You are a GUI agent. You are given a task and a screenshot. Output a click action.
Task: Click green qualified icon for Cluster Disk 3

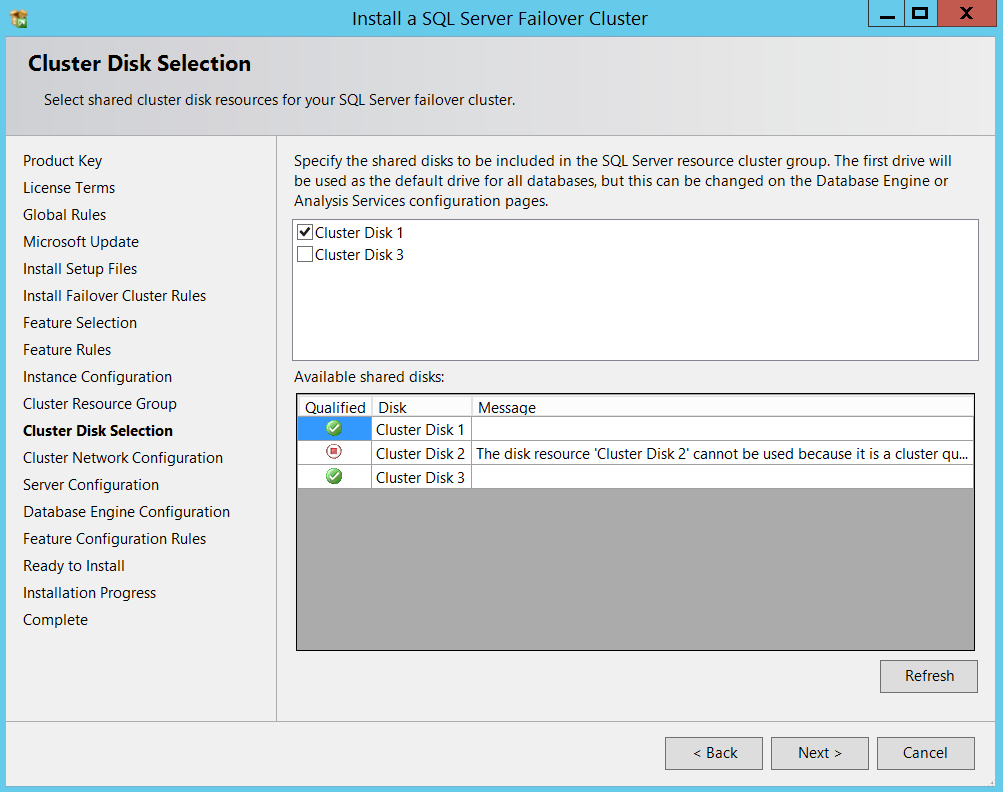pos(334,477)
